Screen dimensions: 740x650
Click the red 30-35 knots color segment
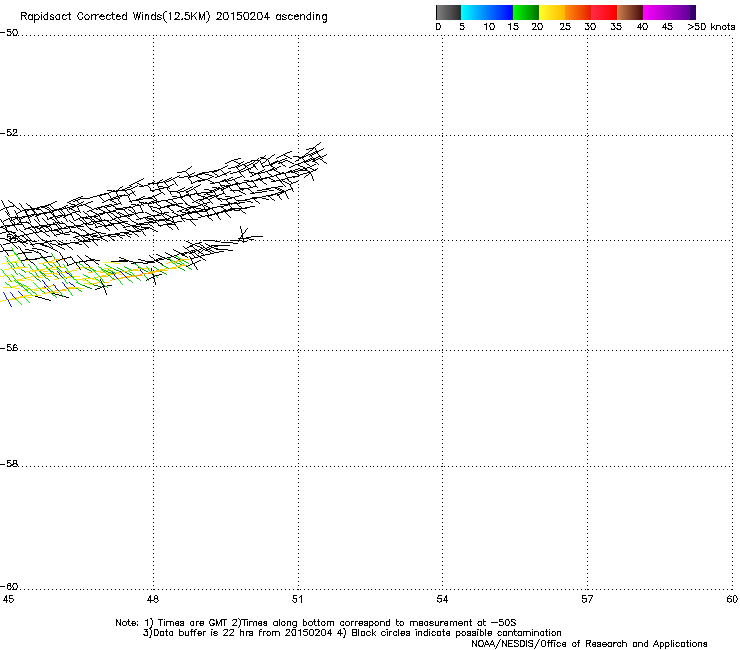(604, 12)
